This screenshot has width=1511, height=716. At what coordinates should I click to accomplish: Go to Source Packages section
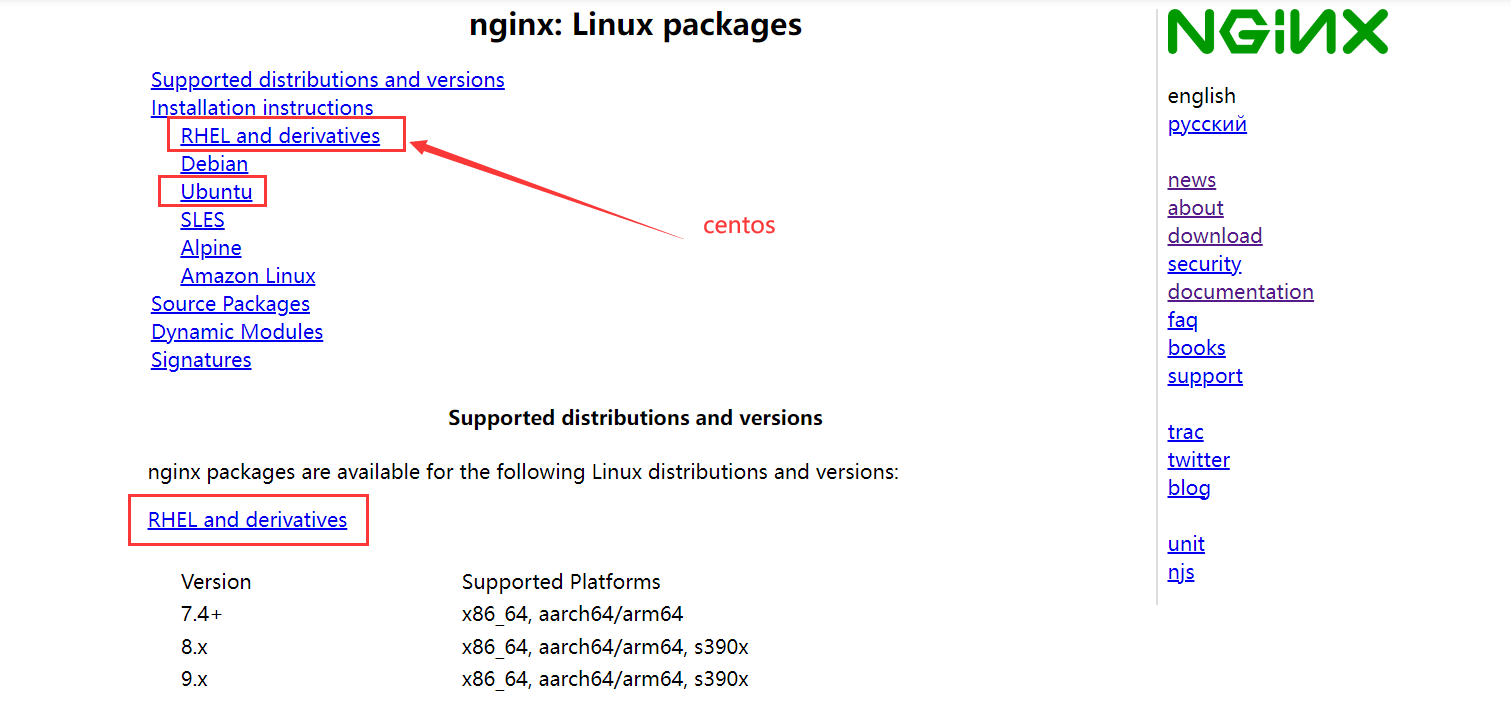point(230,304)
